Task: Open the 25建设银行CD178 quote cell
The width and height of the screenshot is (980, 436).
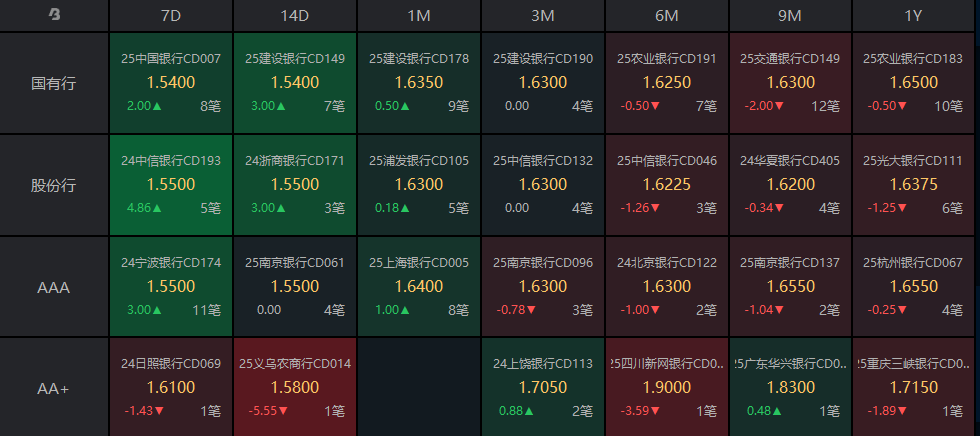Action: [418, 83]
